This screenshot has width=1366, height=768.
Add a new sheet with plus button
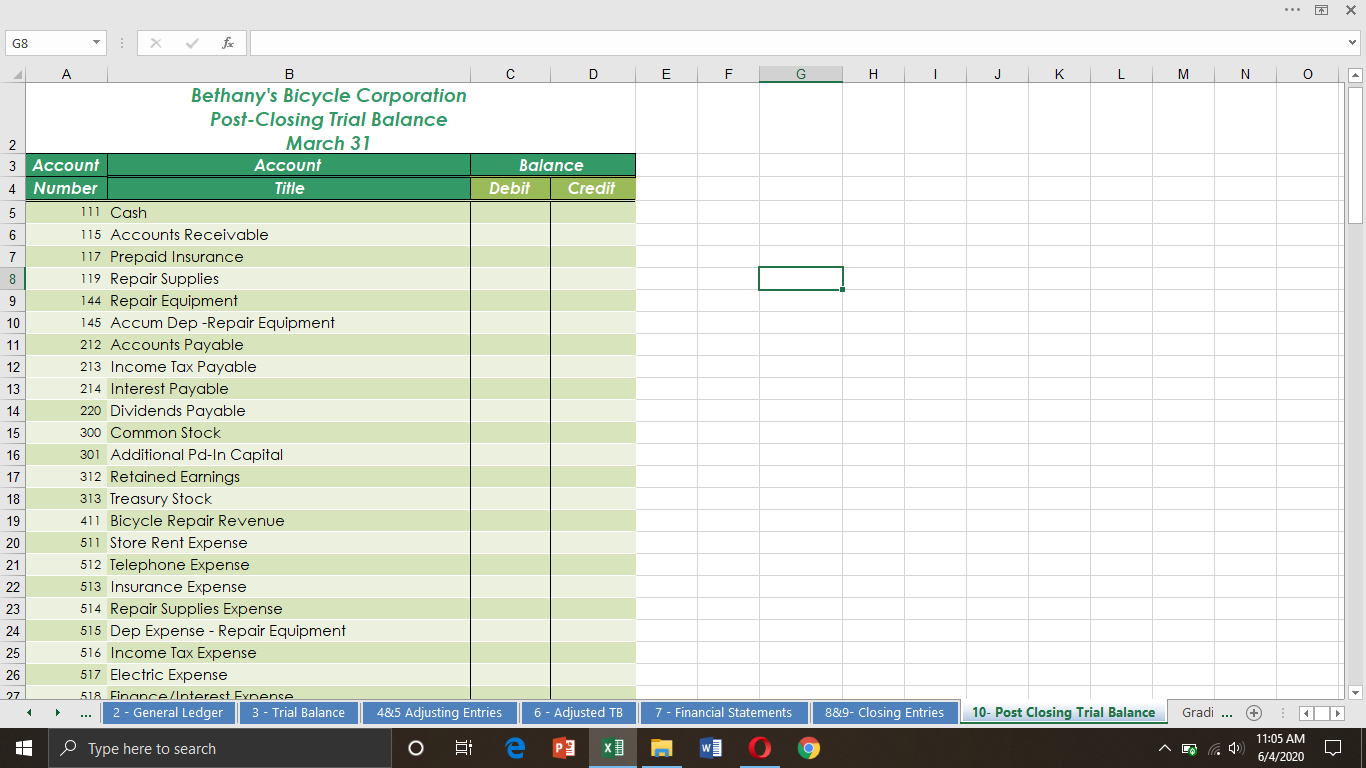pyautogui.click(x=1253, y=713)
